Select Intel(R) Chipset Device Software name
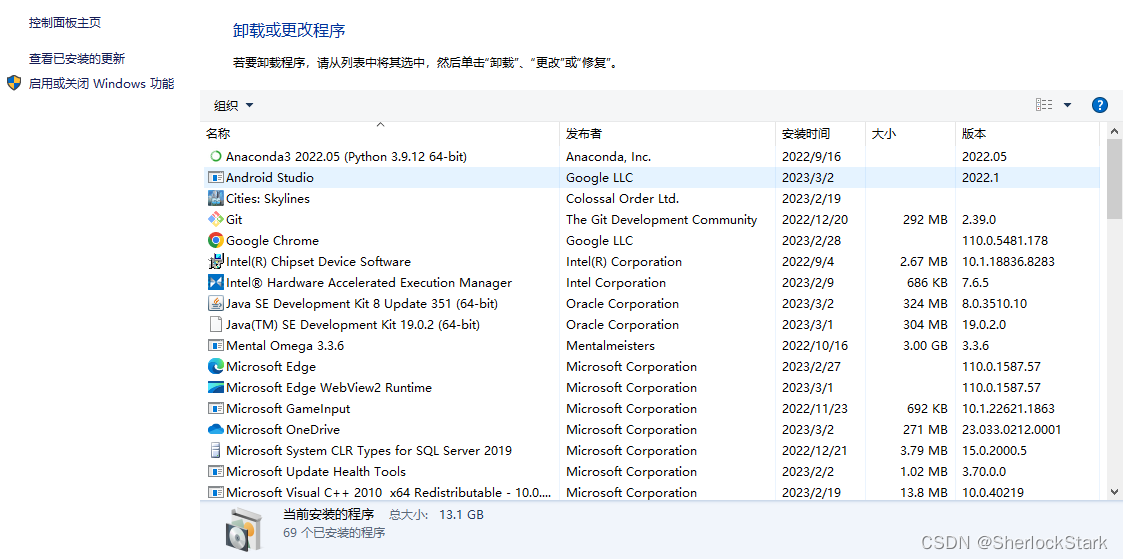This screenshot has height=559, width=1123. pos(318,262)
